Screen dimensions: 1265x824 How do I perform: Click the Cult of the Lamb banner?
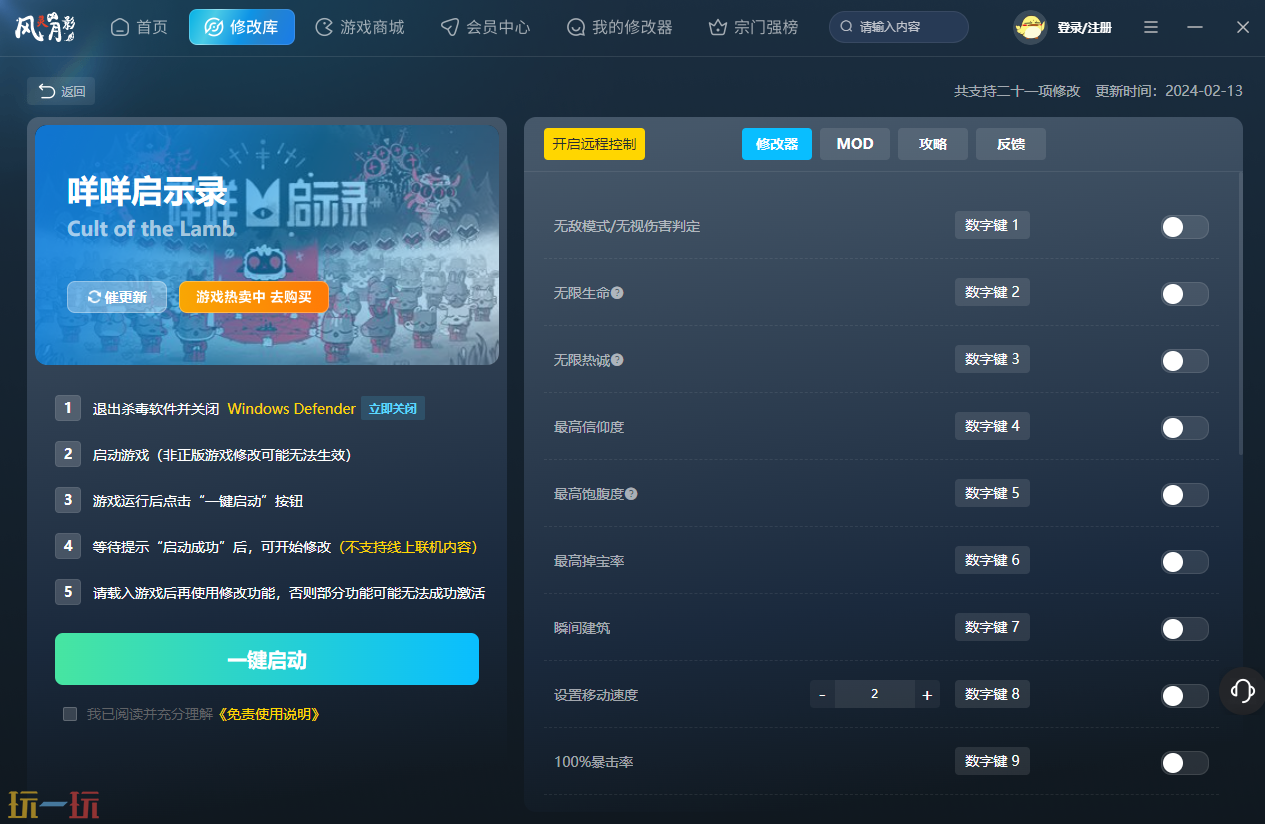(267, 245)
